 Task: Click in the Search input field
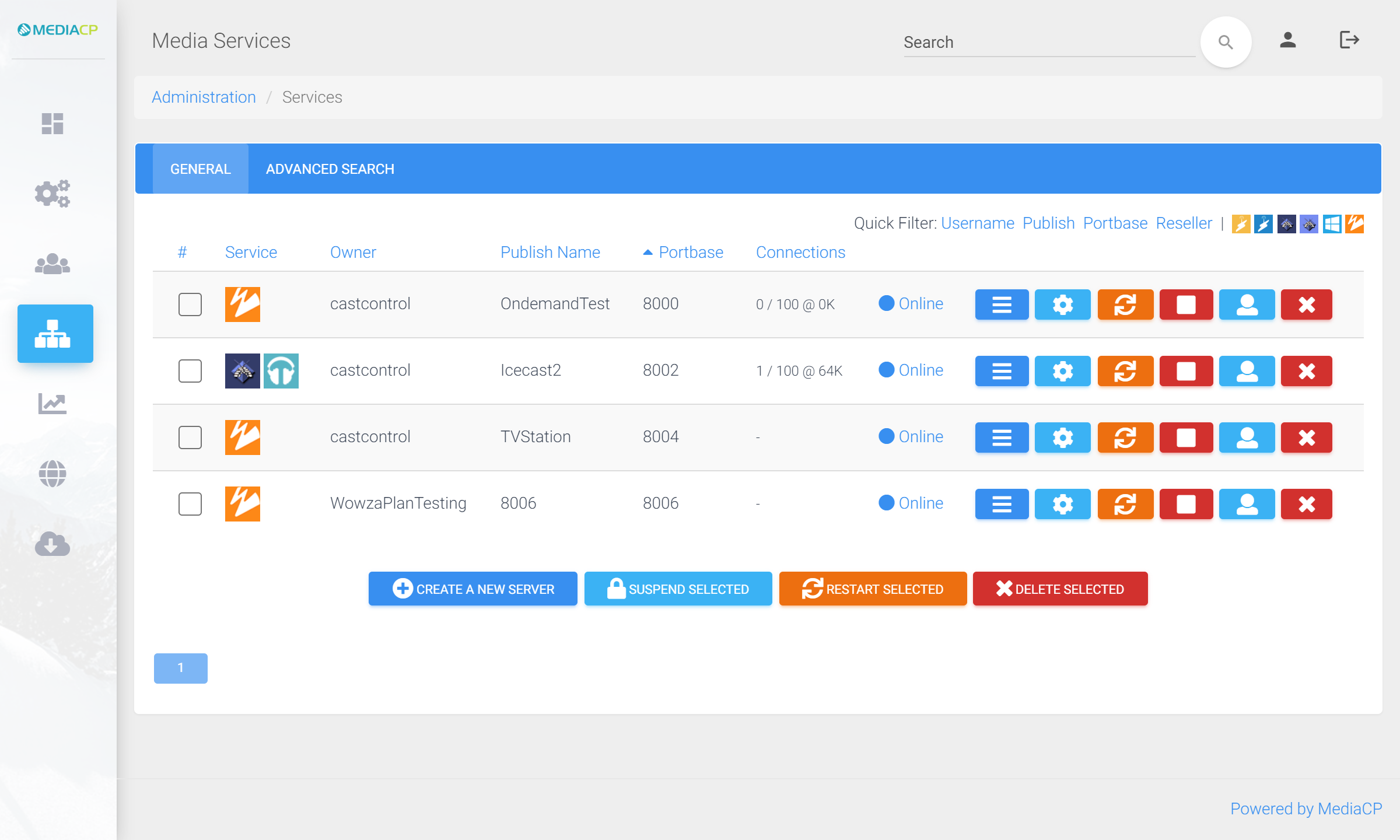[1048, 43]
